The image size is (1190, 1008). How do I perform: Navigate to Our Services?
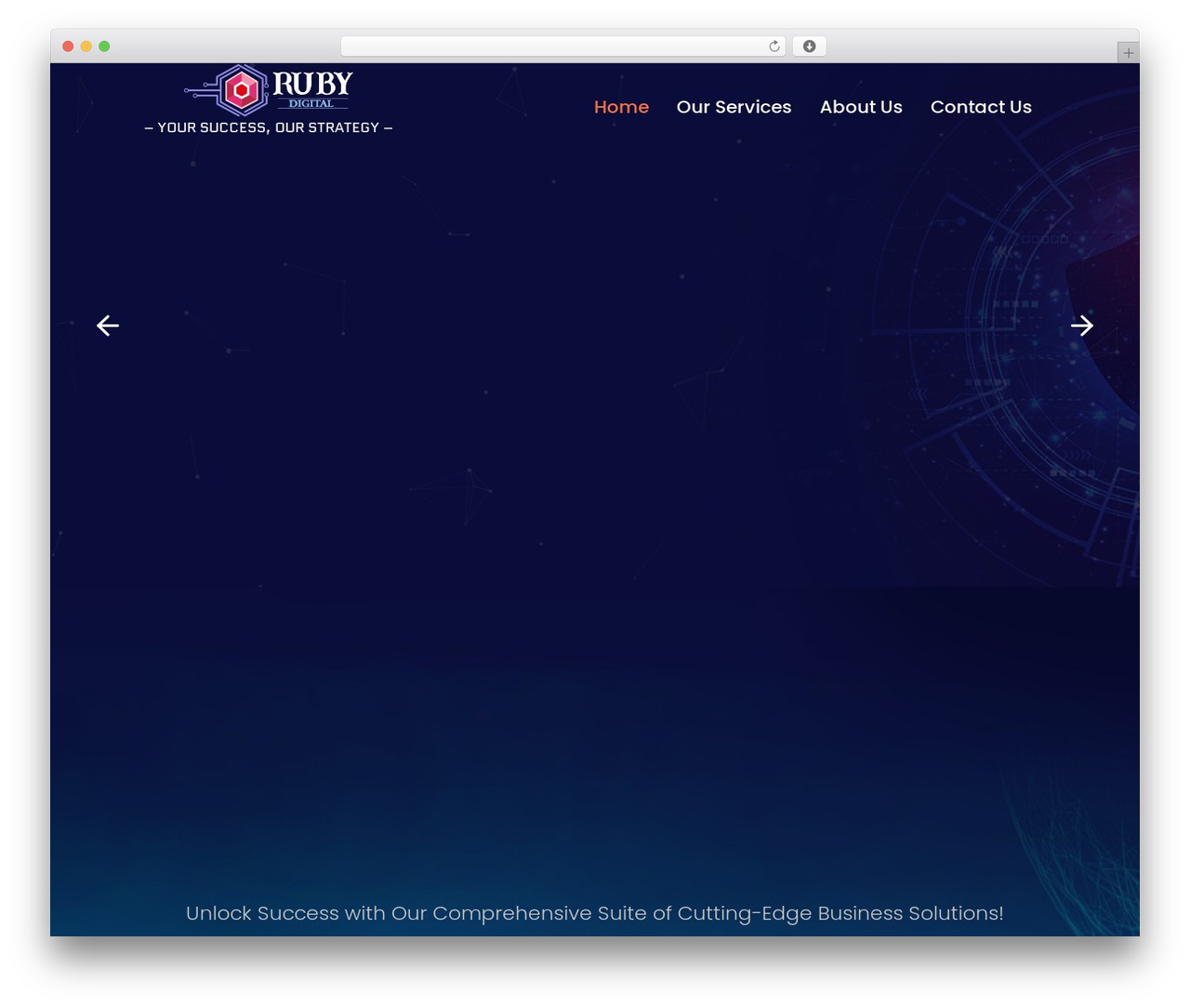pos(734,107)
